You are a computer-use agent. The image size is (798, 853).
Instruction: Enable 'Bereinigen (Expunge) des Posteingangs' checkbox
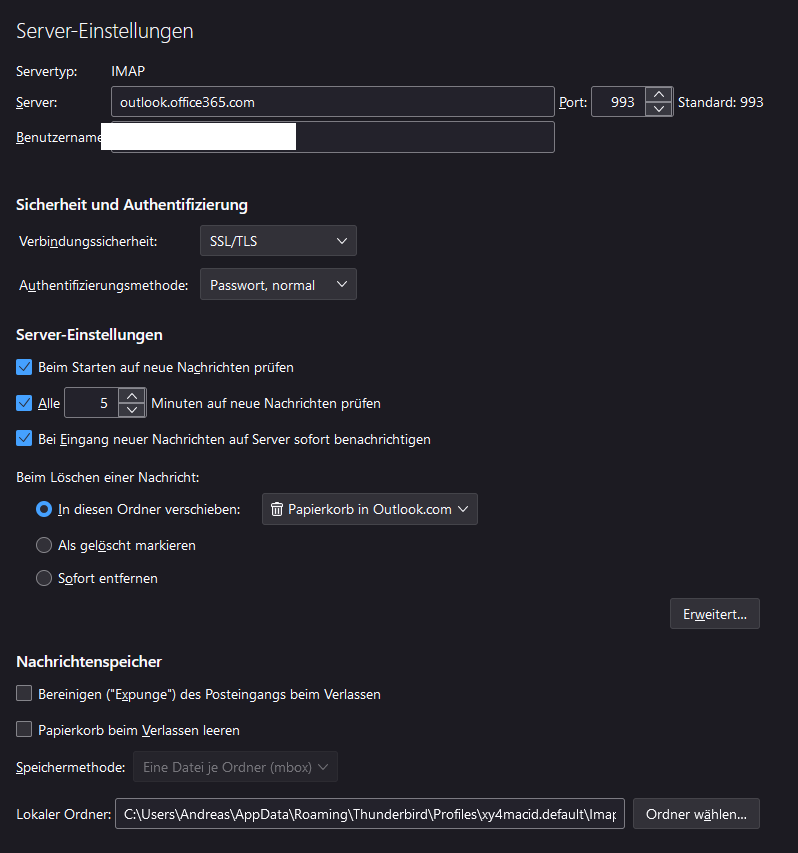coord(25,693)
